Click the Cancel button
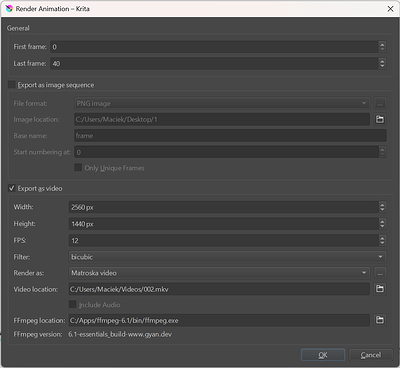This screenshot has height=368, width=400. pos(371,355)
